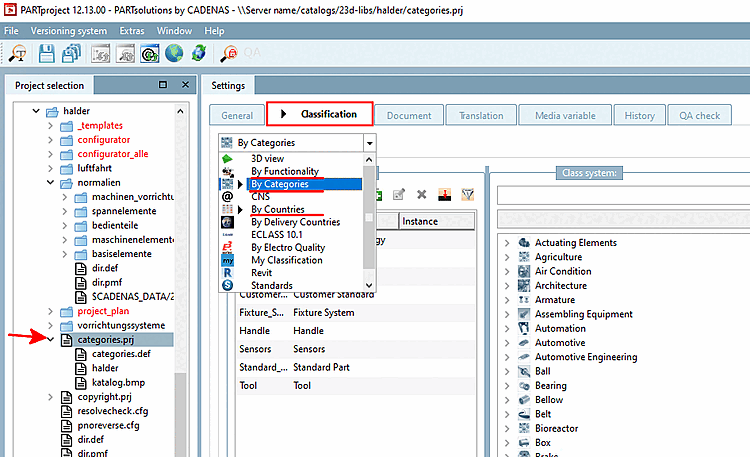Click the dropdown list scroll down arrow
Screen dimensions: 750x457
coord(369,285)
